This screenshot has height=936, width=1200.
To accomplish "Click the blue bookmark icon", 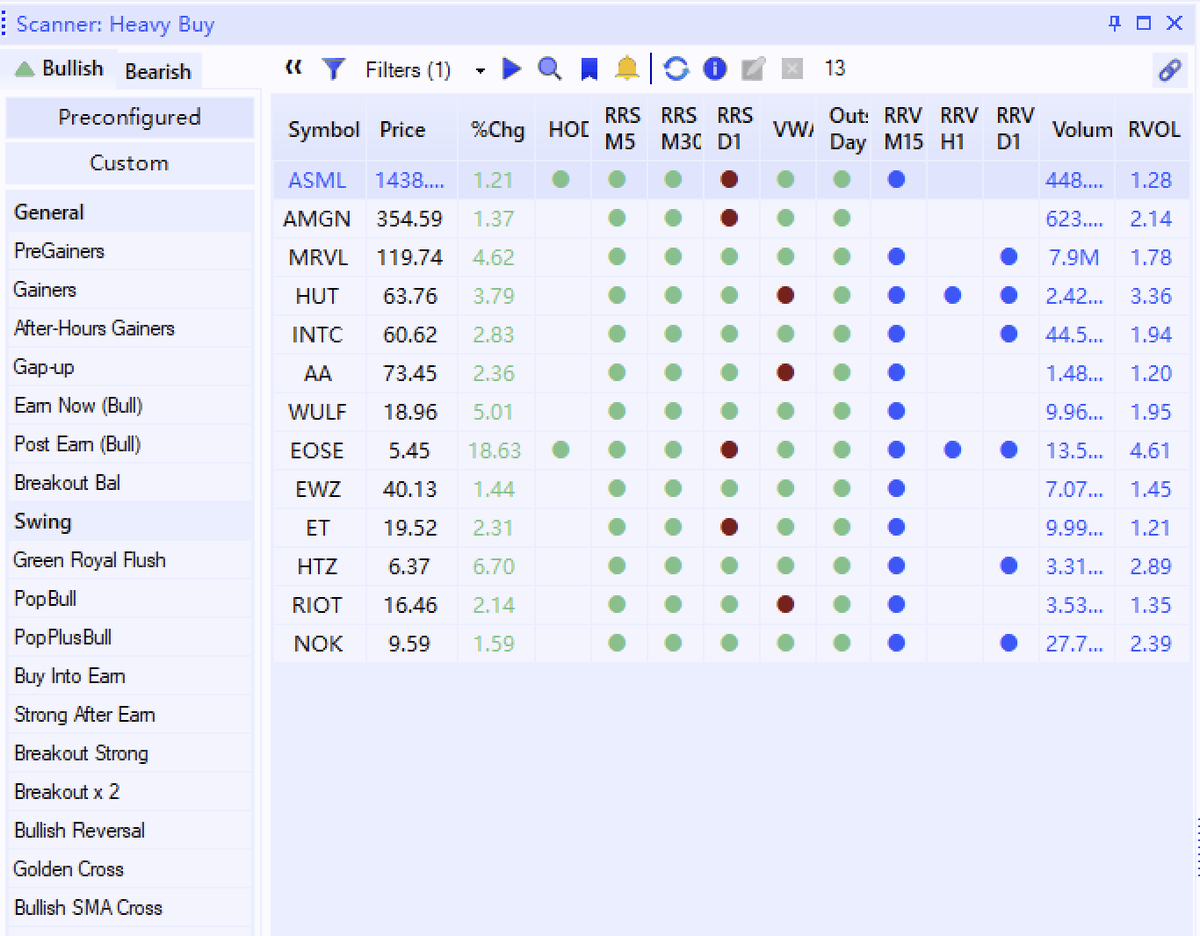I will [x=589, y=69].
